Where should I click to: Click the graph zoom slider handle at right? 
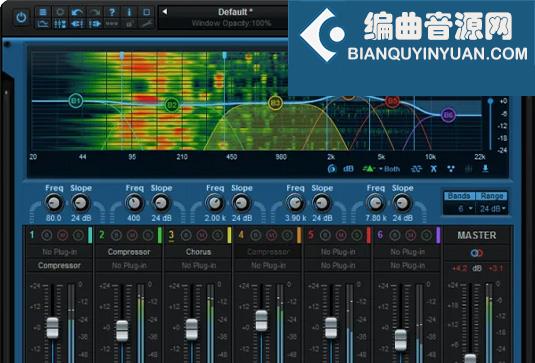click(x=491, y=101)
